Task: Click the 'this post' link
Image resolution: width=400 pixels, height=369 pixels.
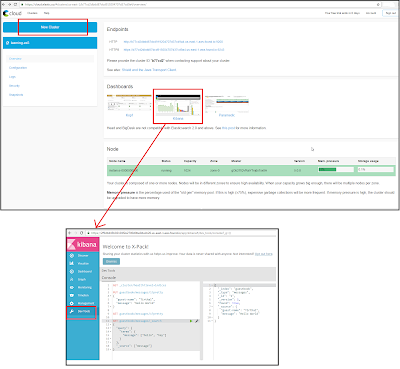Action: tap(229, 128)
